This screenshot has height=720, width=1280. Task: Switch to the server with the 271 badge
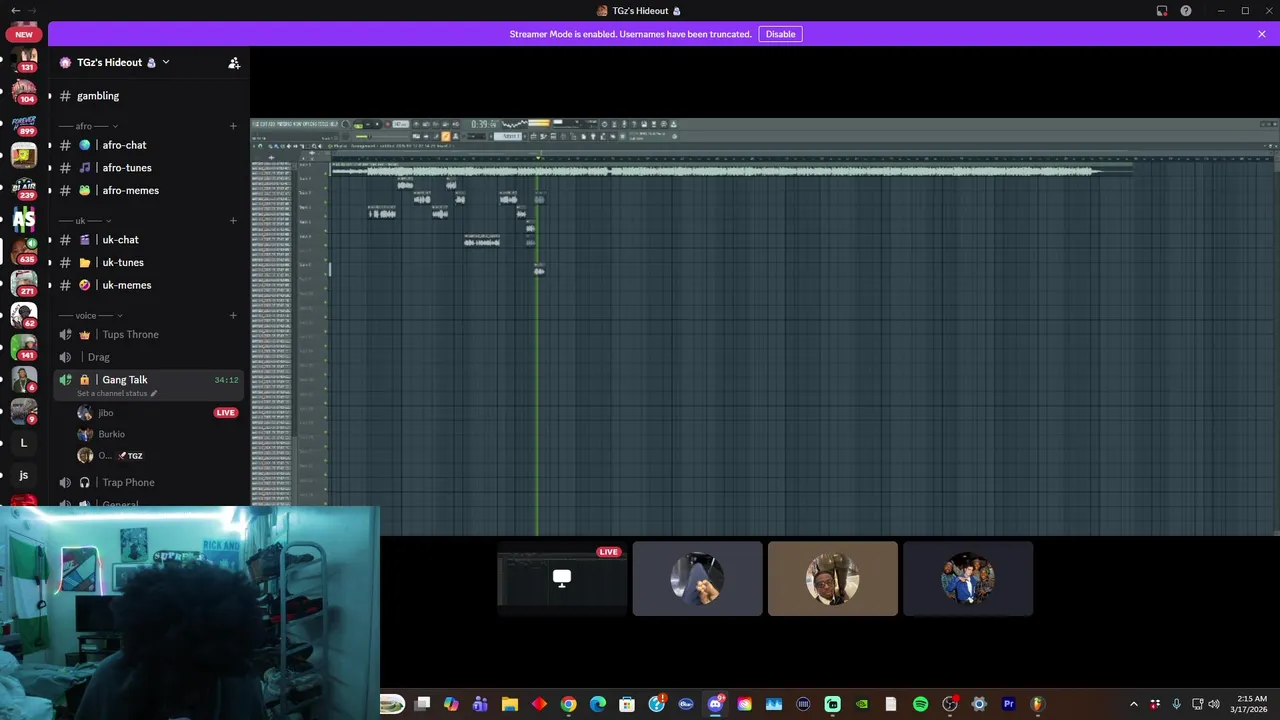[24, 283]
